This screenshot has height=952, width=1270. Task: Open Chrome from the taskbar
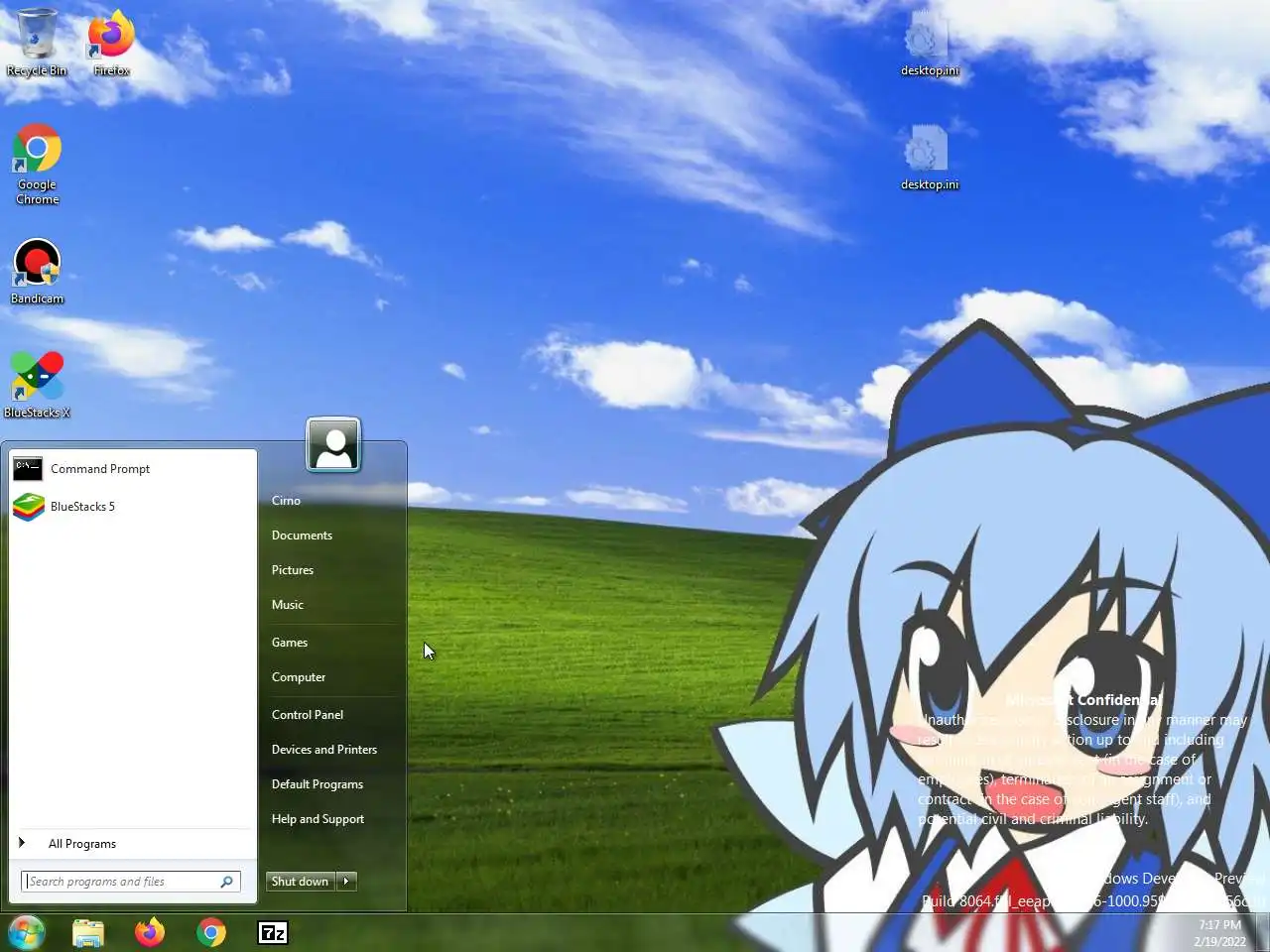coord(211,932)
